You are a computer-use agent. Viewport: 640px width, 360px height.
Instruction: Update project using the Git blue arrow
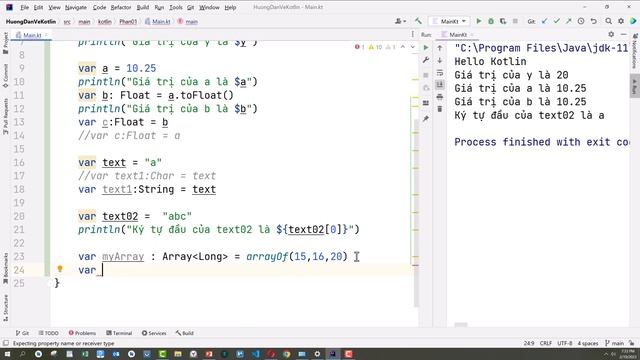click(x=544, y=21)
